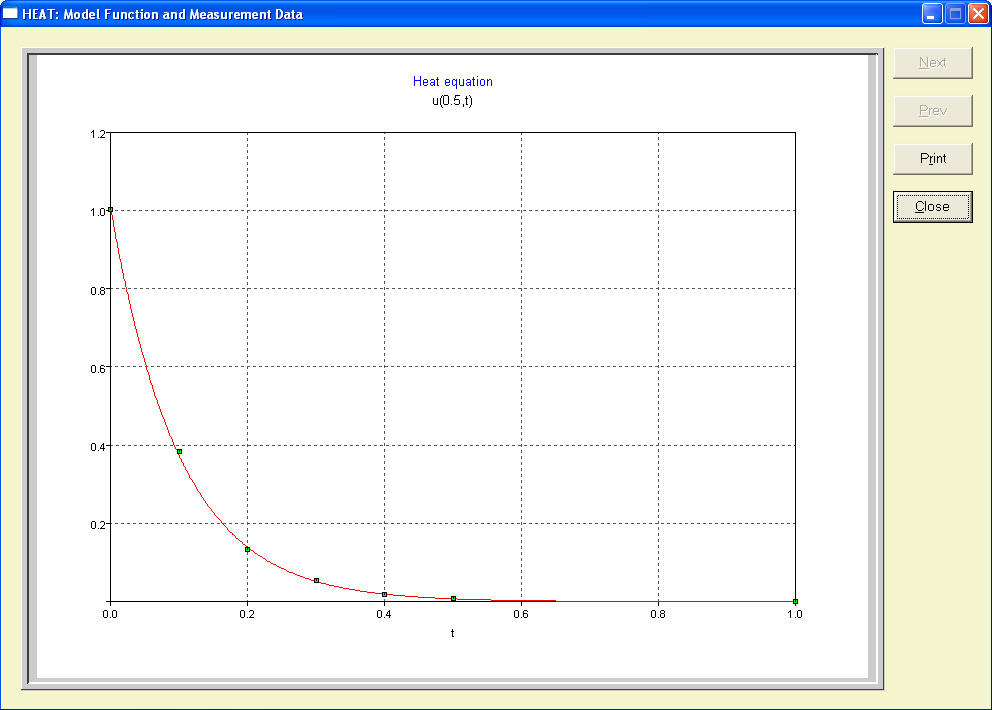Click the 1.2 y-axis tick label
Screen dimensions: 992x710
pyautogui.click(x=98, y=133)
